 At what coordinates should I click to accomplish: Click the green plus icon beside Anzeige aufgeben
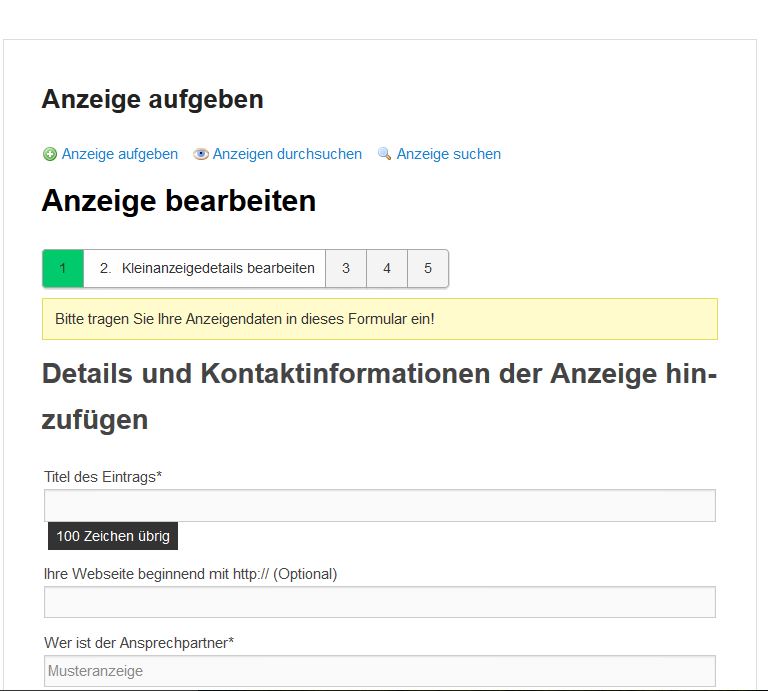[x=50, y=154]
